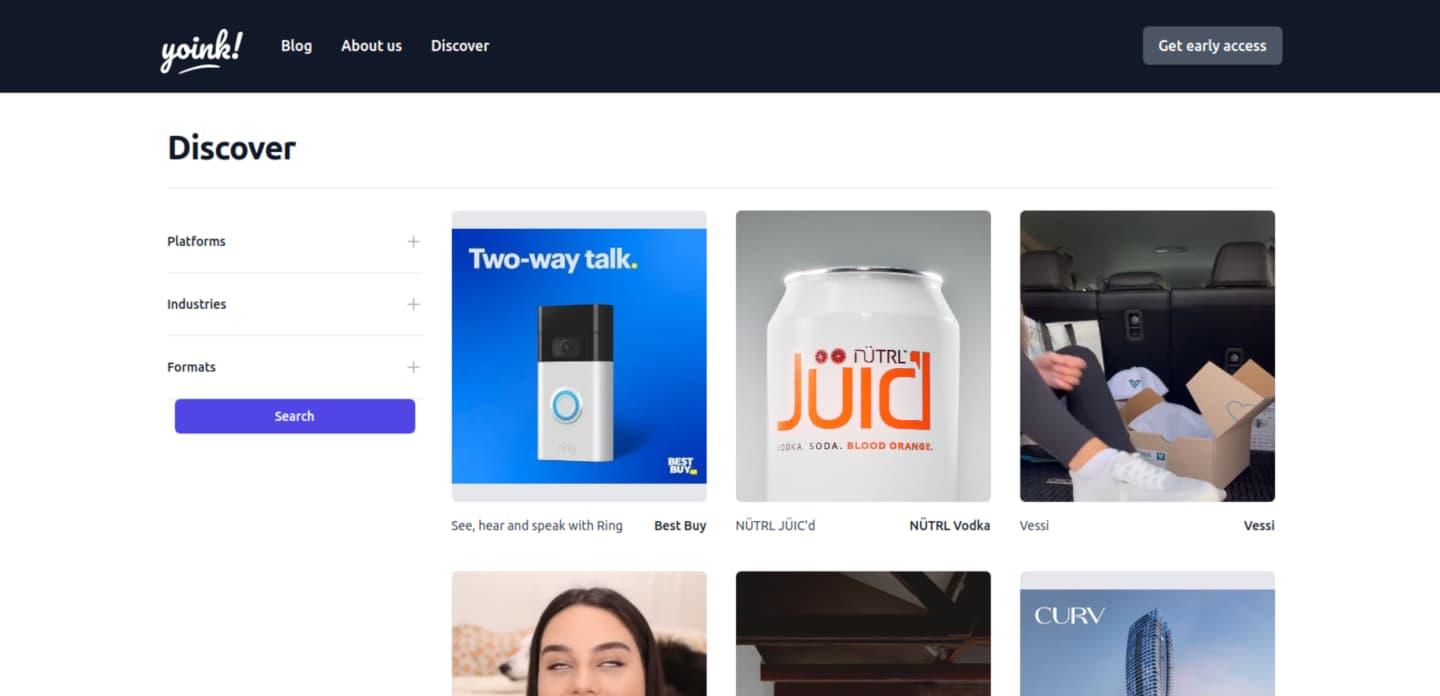Image resolution: width=1440 pixels, height=696 pixels.
Task: Expand the Formats filter plus icon
Action: point(413,367)
